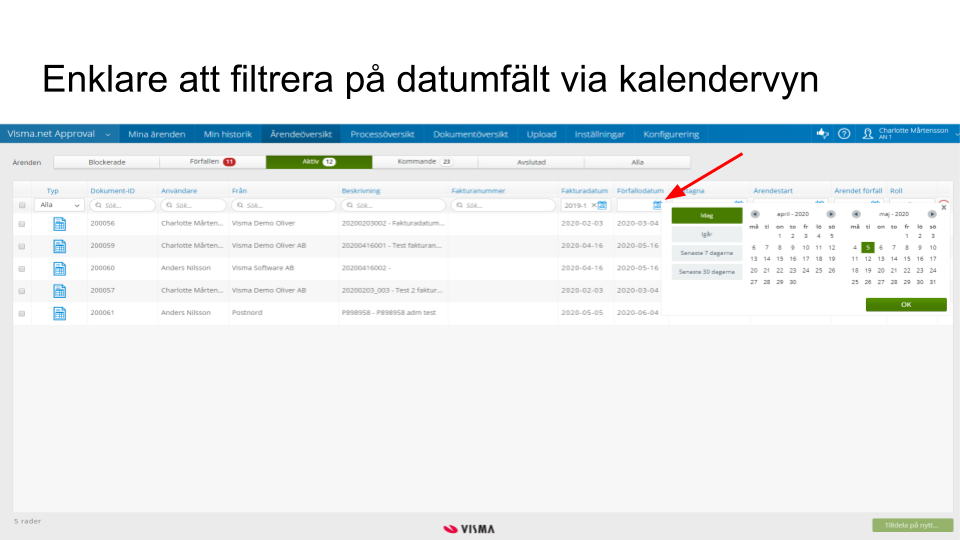Focus Användare search field
Screen dimensions: 960x540
[x=193, y=205]
